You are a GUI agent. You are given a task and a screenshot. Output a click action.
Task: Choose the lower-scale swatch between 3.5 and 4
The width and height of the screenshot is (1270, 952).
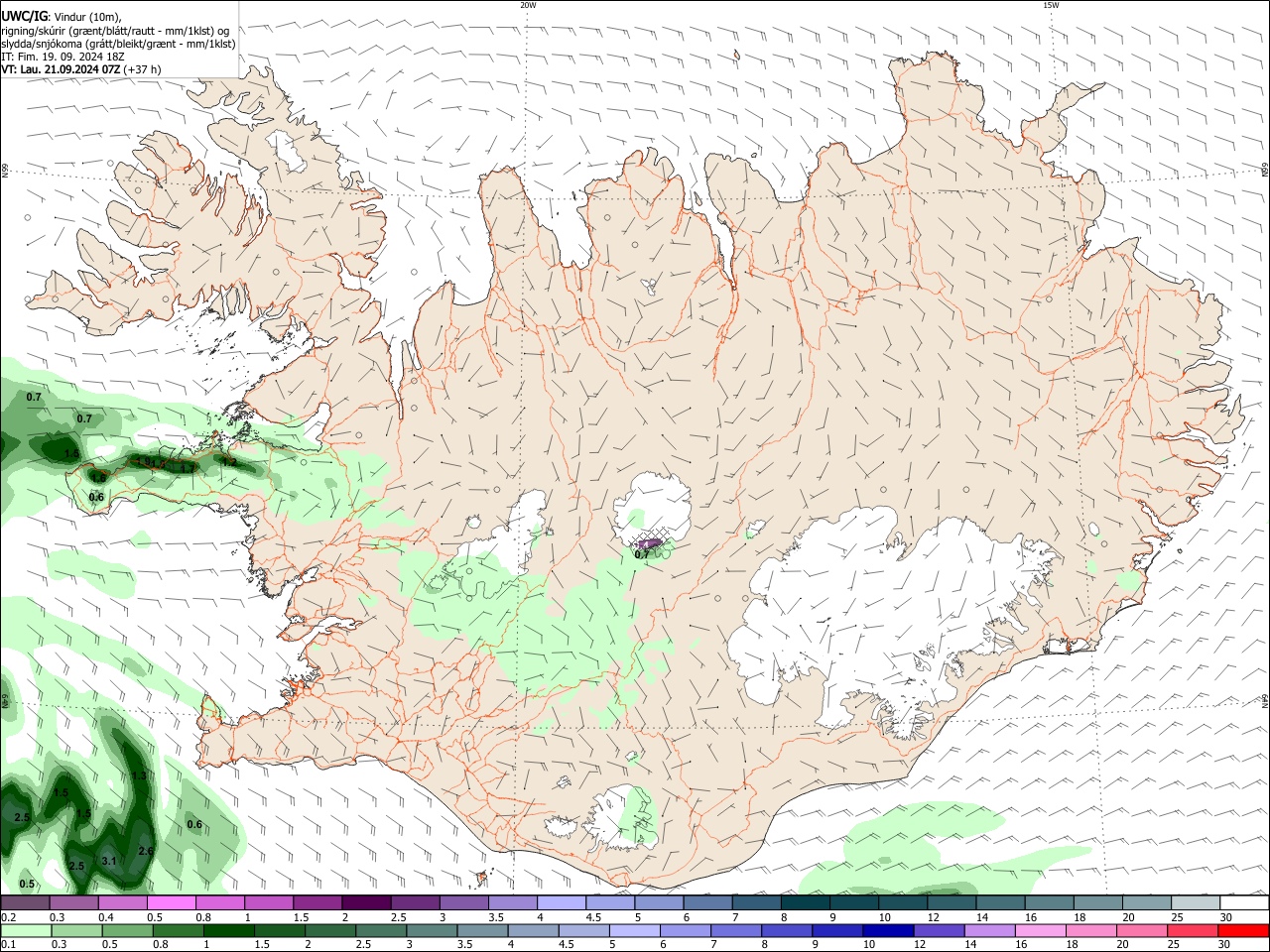[482, 930]
